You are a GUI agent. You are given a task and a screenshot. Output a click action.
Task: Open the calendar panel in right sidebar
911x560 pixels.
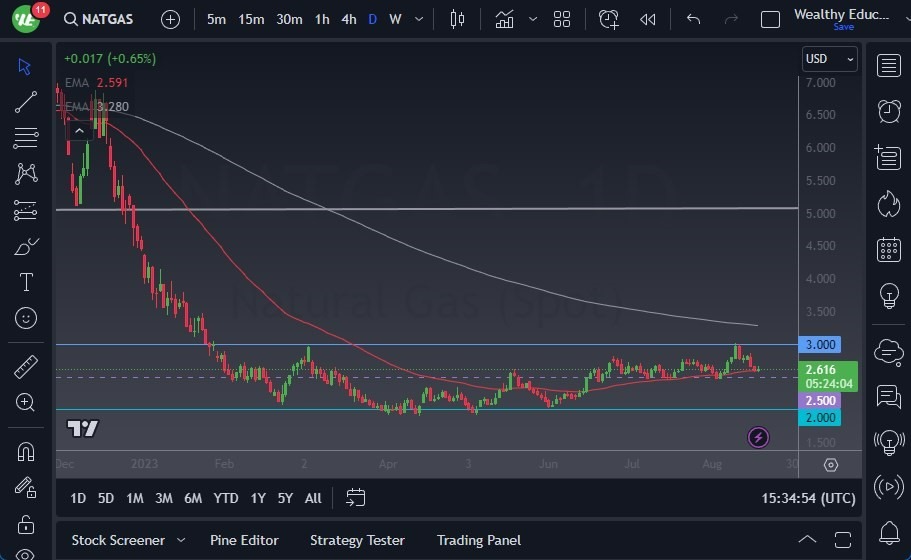click(x=888, y=249)
